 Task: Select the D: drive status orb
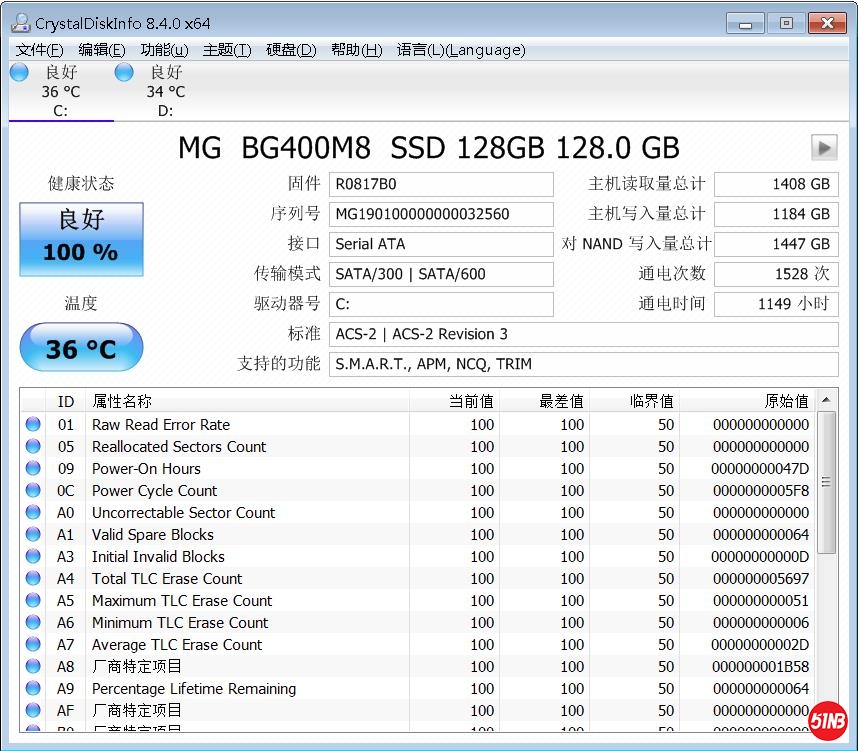pos(124,73)
